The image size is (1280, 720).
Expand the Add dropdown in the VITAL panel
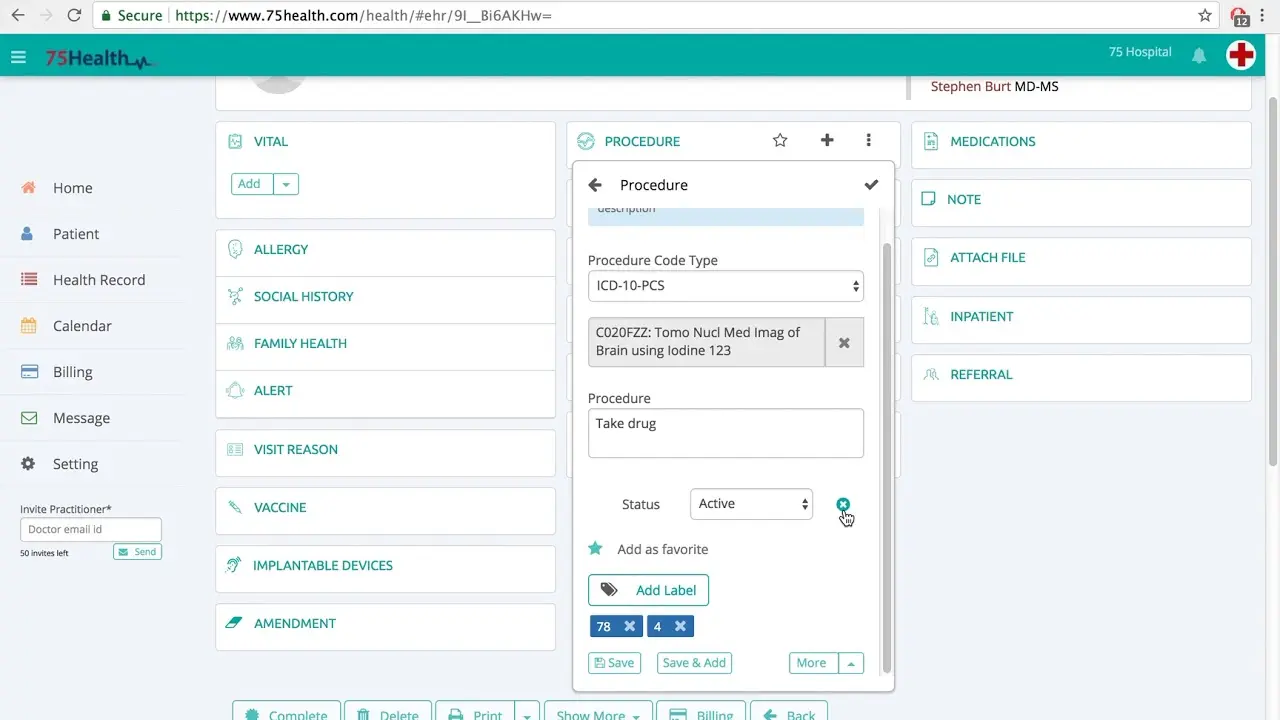pyautogui.click(x=286, y=184)
